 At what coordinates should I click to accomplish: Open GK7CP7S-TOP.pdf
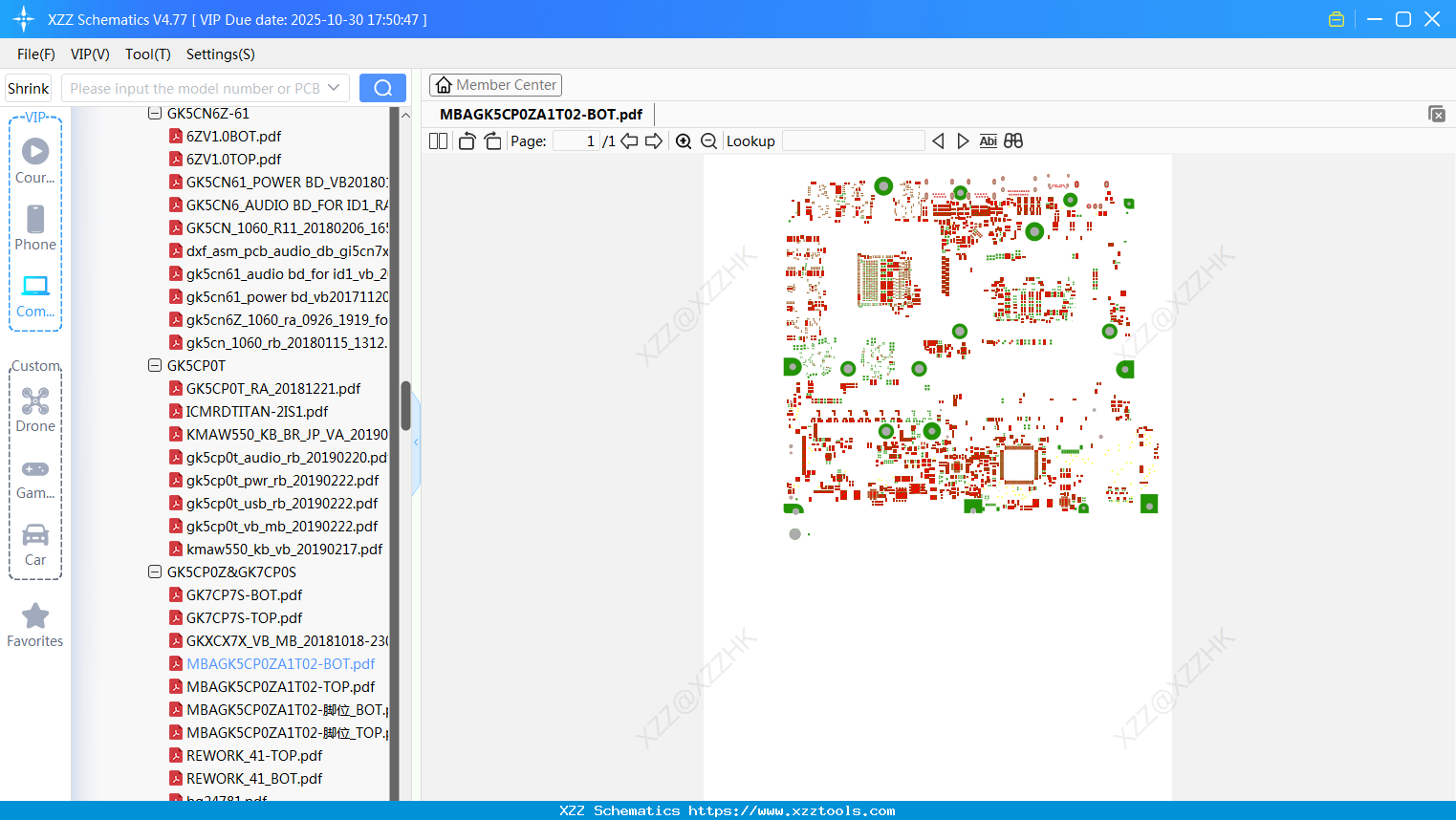(x=244, y=618)
